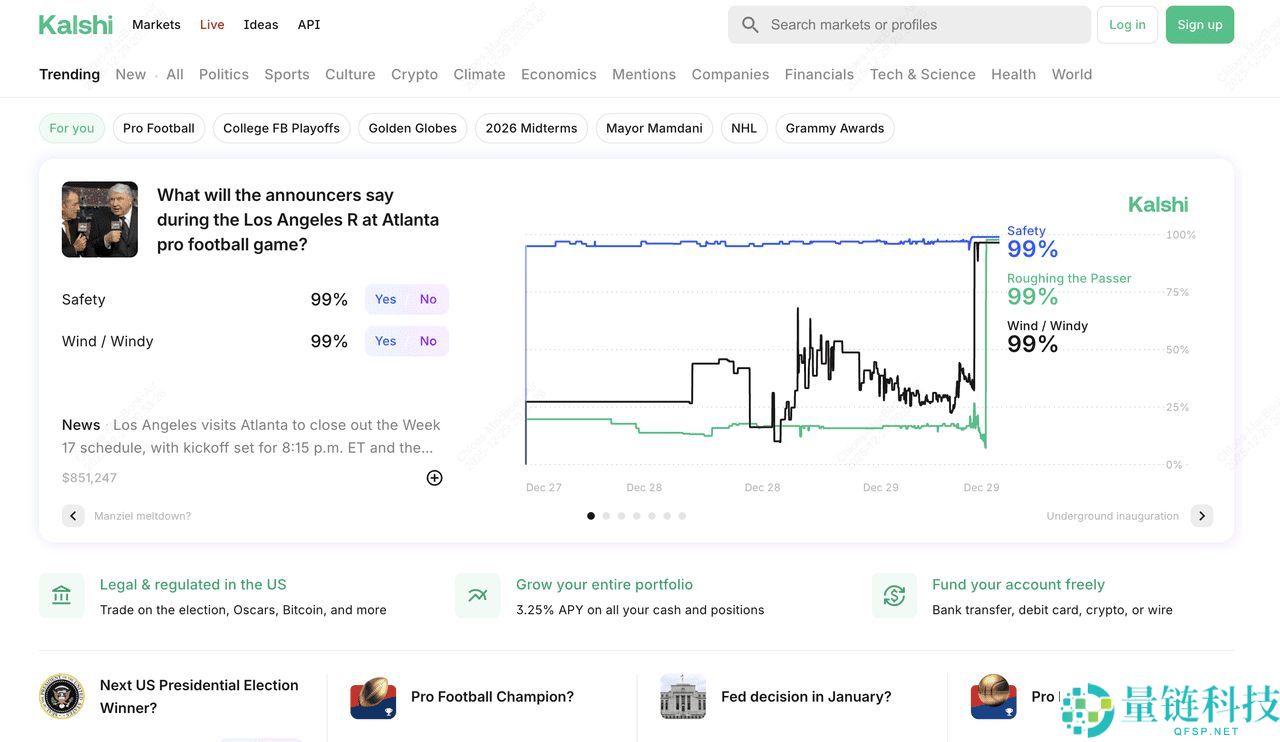Switch to the Politics tab

click(224, 74)
